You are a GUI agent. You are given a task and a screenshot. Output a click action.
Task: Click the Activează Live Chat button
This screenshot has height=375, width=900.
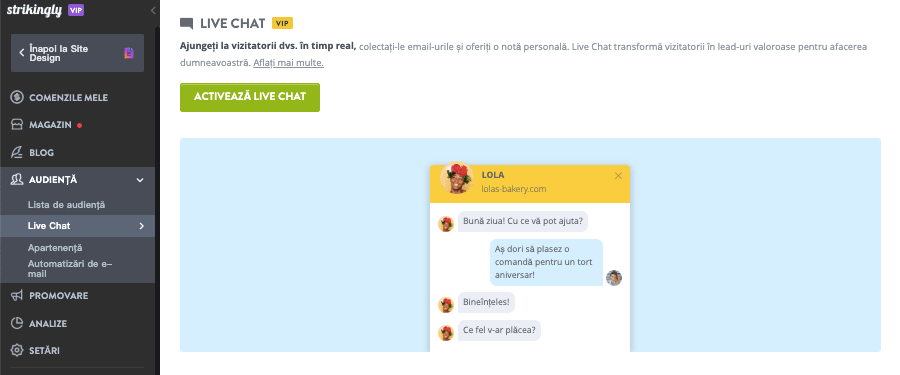(x=250, y=97)
